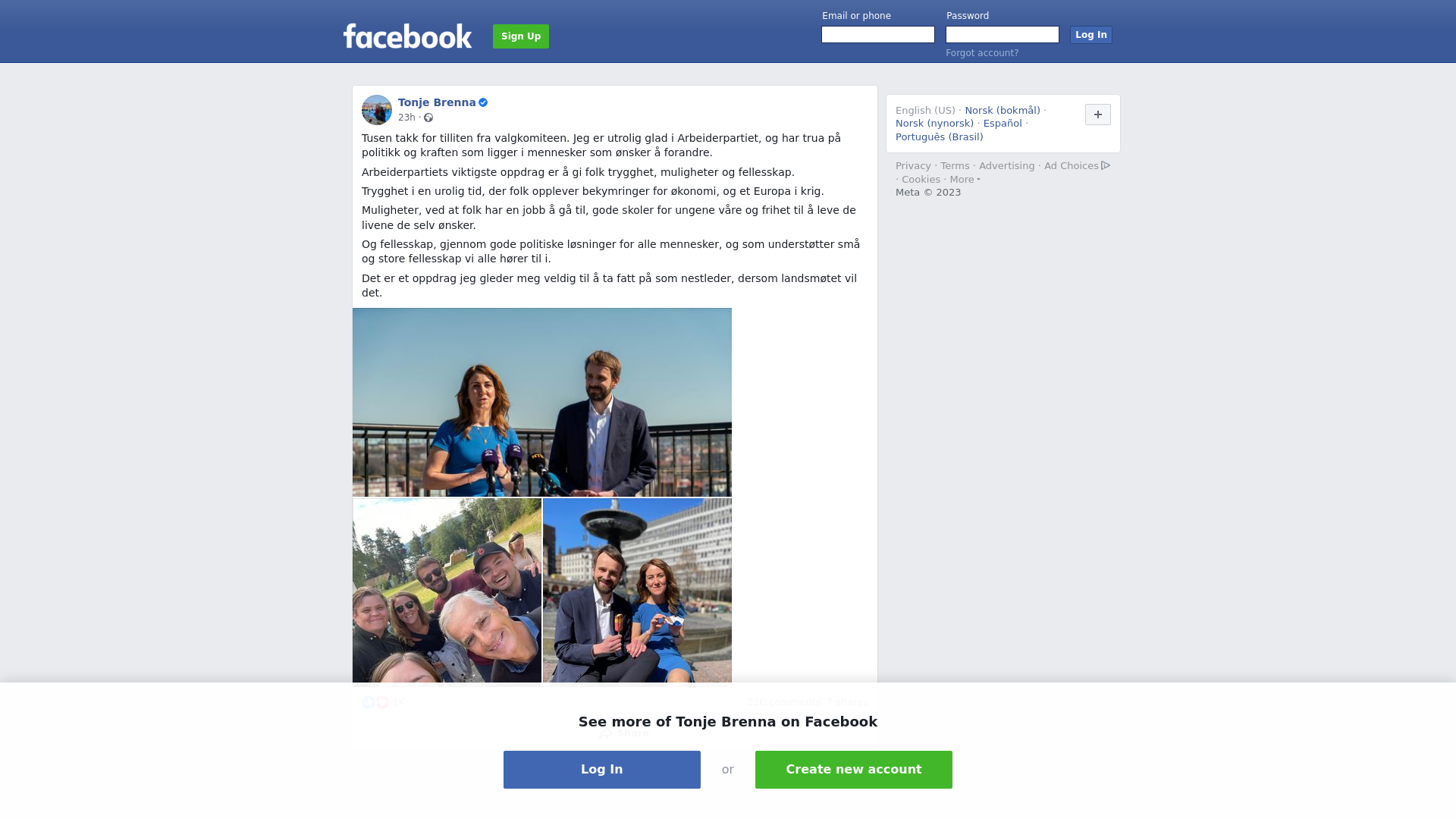Click the Facebook logo

pyautogui.click(x=407, y=36)
